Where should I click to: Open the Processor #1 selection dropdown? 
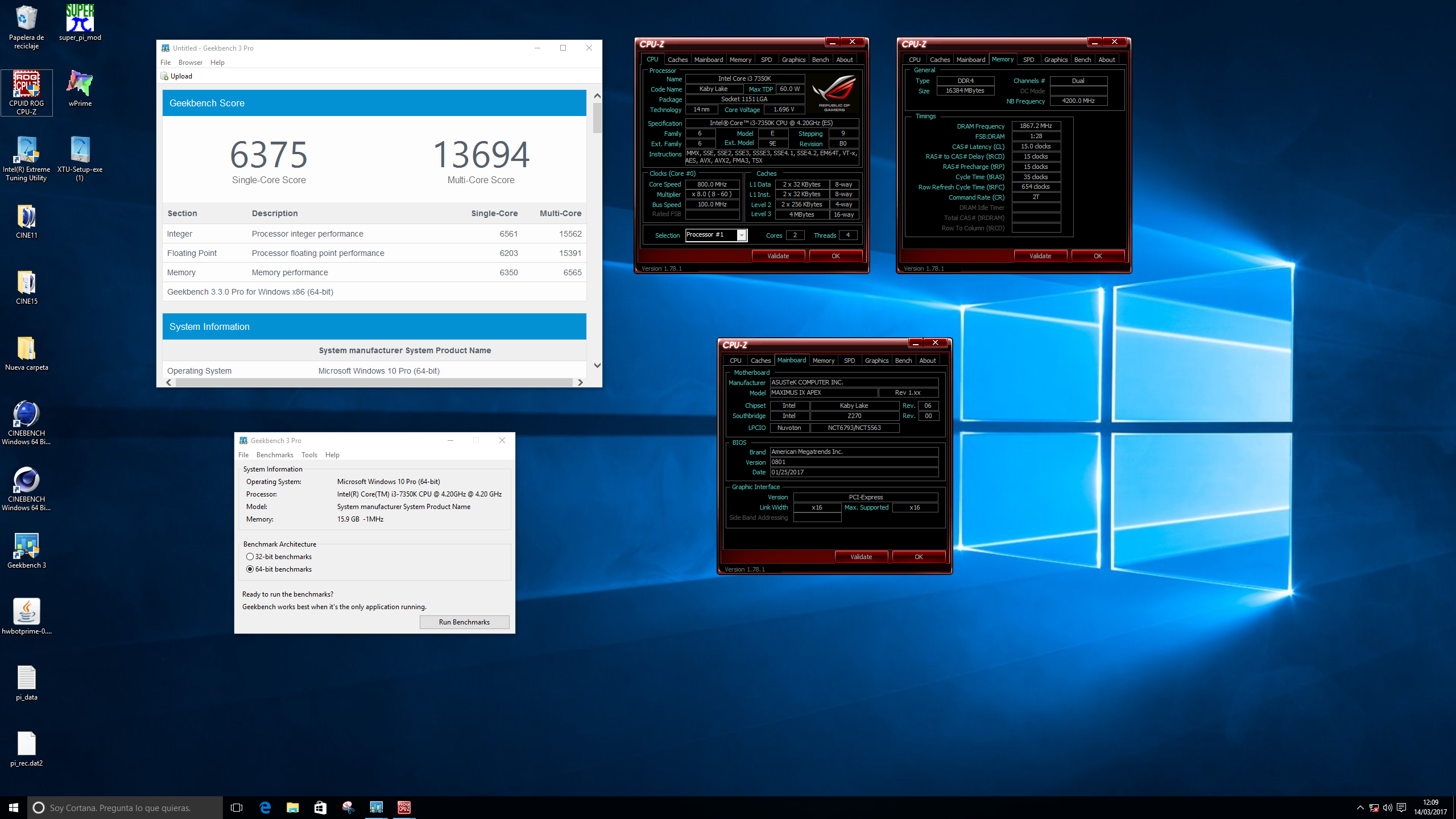(x=742, y=235)
